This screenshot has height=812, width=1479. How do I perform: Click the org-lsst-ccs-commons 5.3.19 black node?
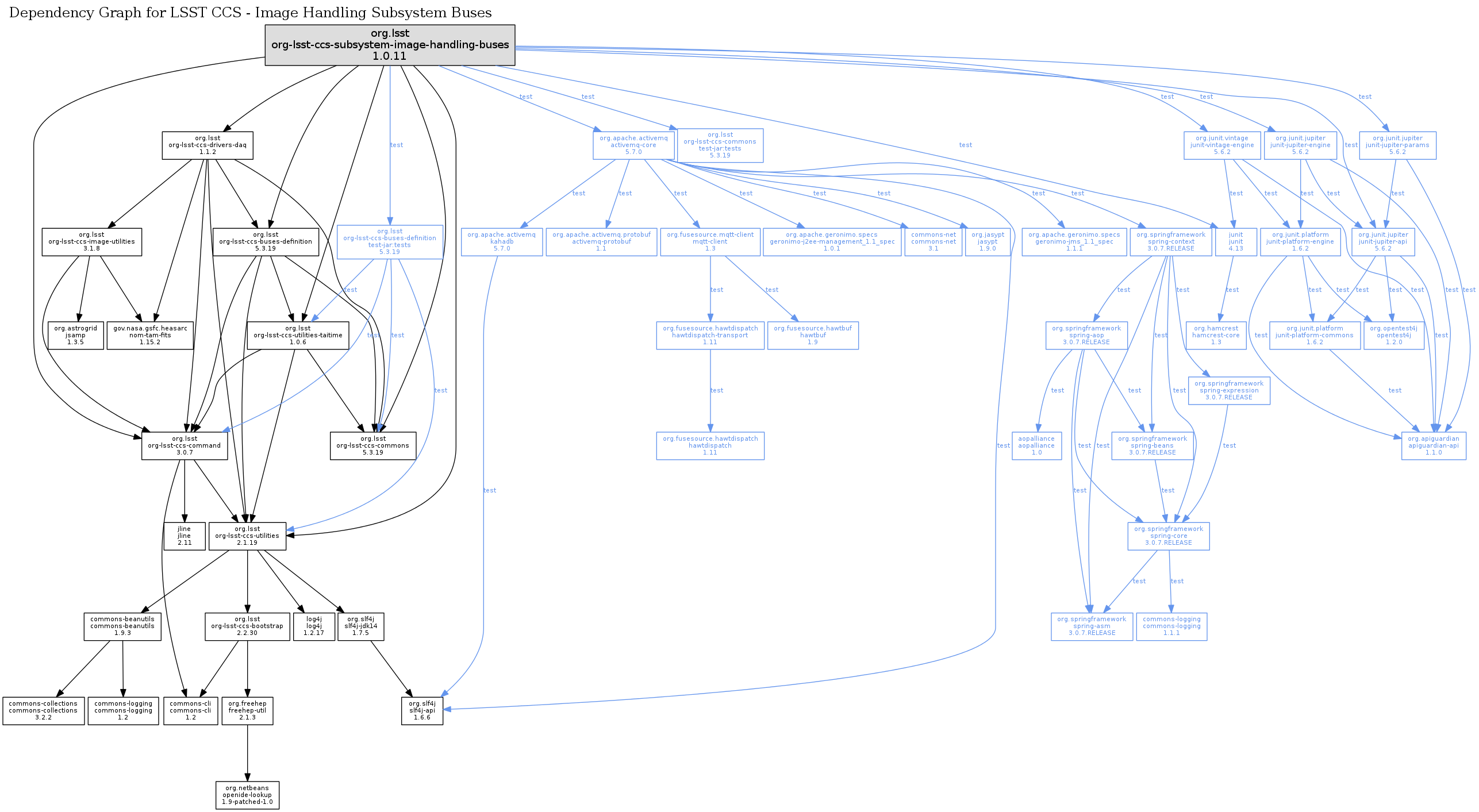[x=373, y=446]
